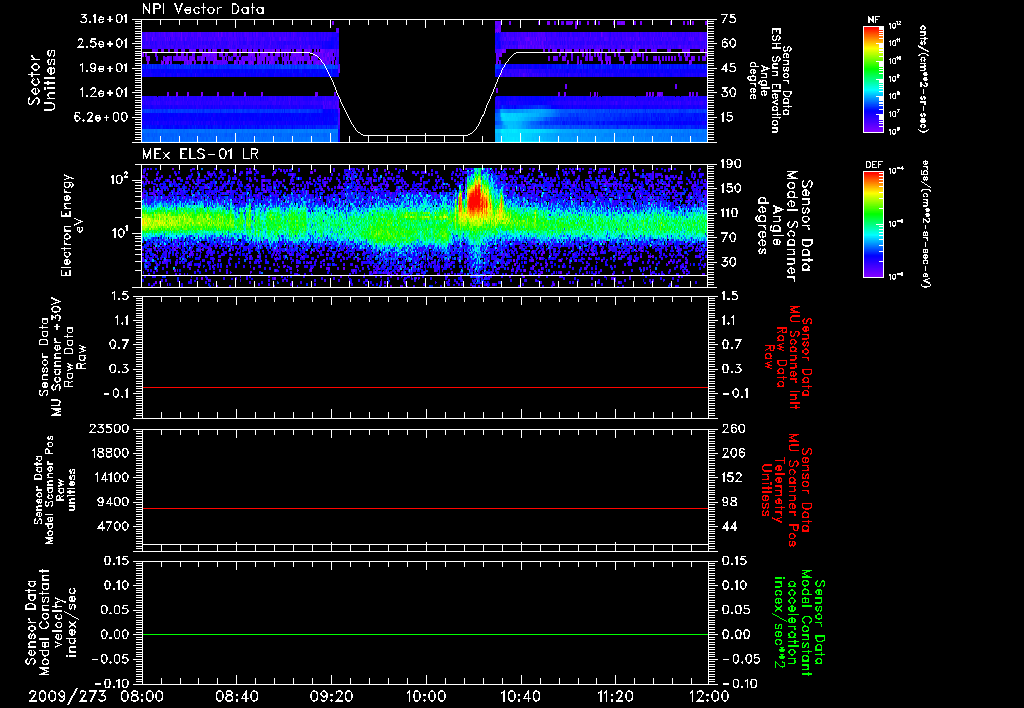Click the 12:00 end time label

tap(709, 697)
